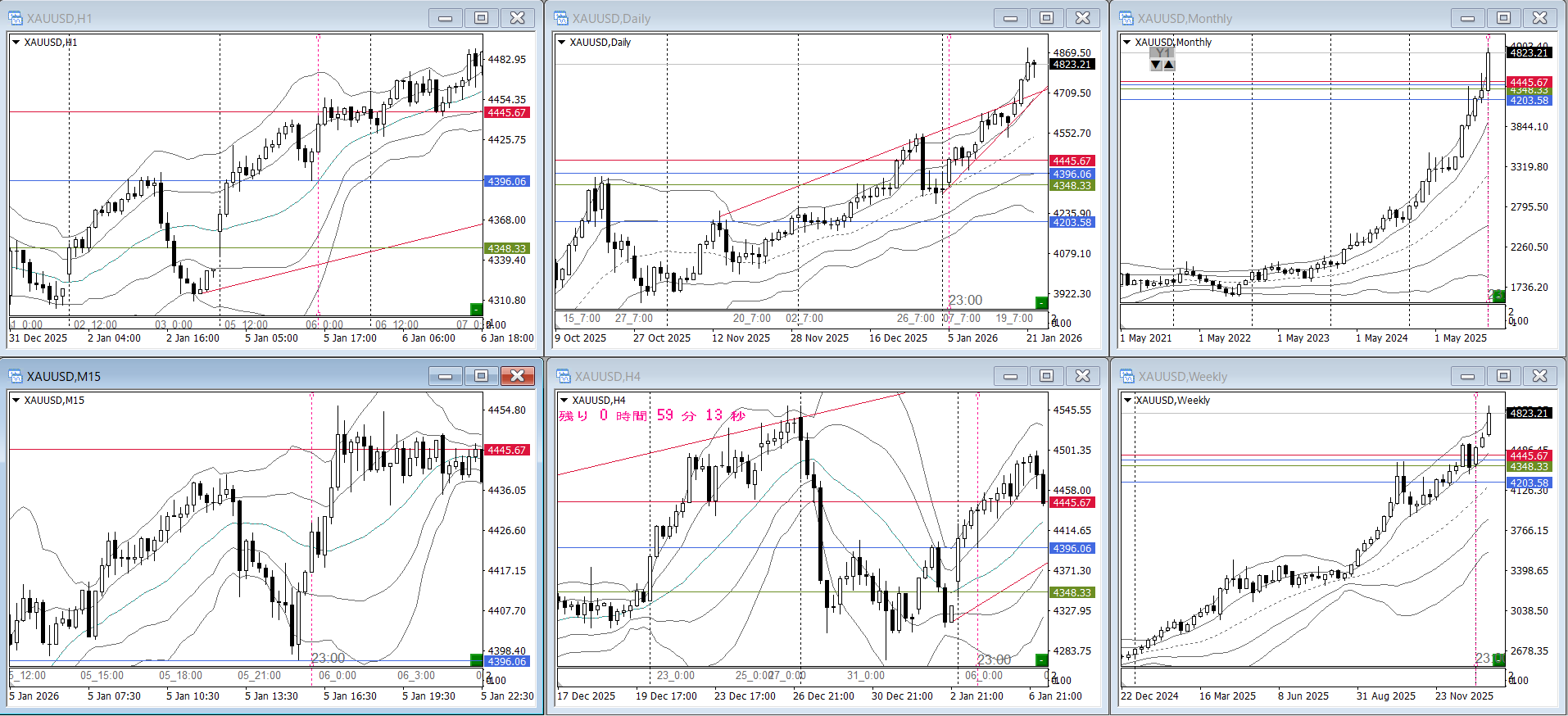Expand the triangle beside XAUUSD,Daily chart label

[562, 43]
